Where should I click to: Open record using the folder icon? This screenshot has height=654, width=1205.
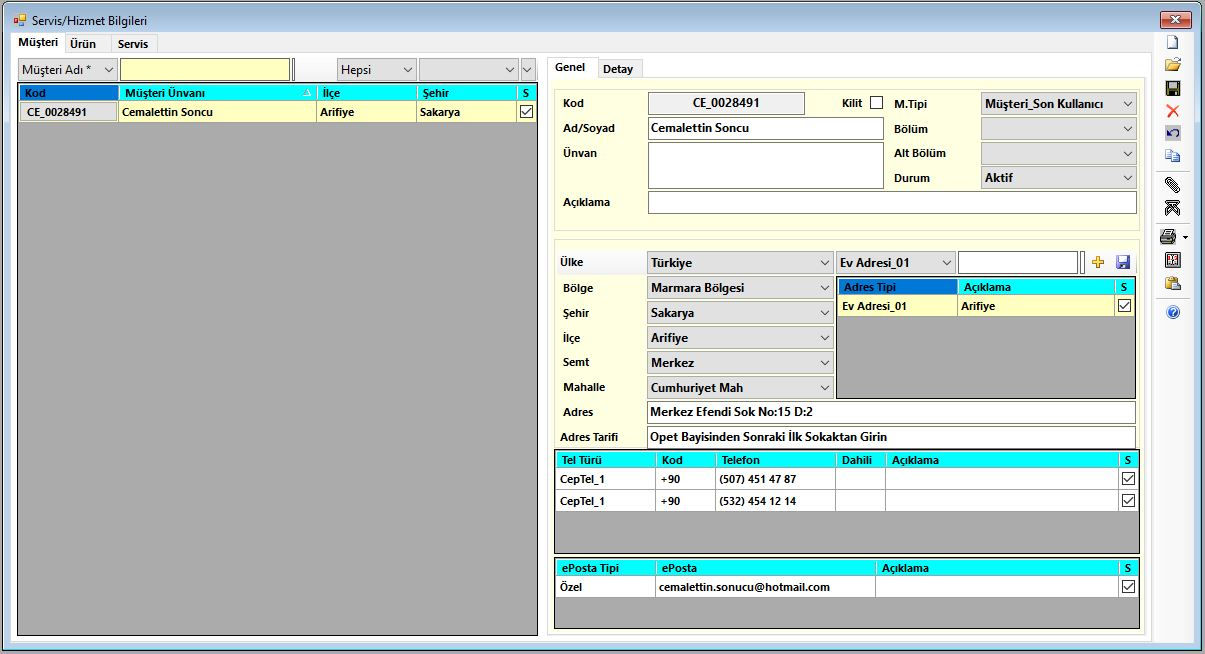click(1173, 65)
